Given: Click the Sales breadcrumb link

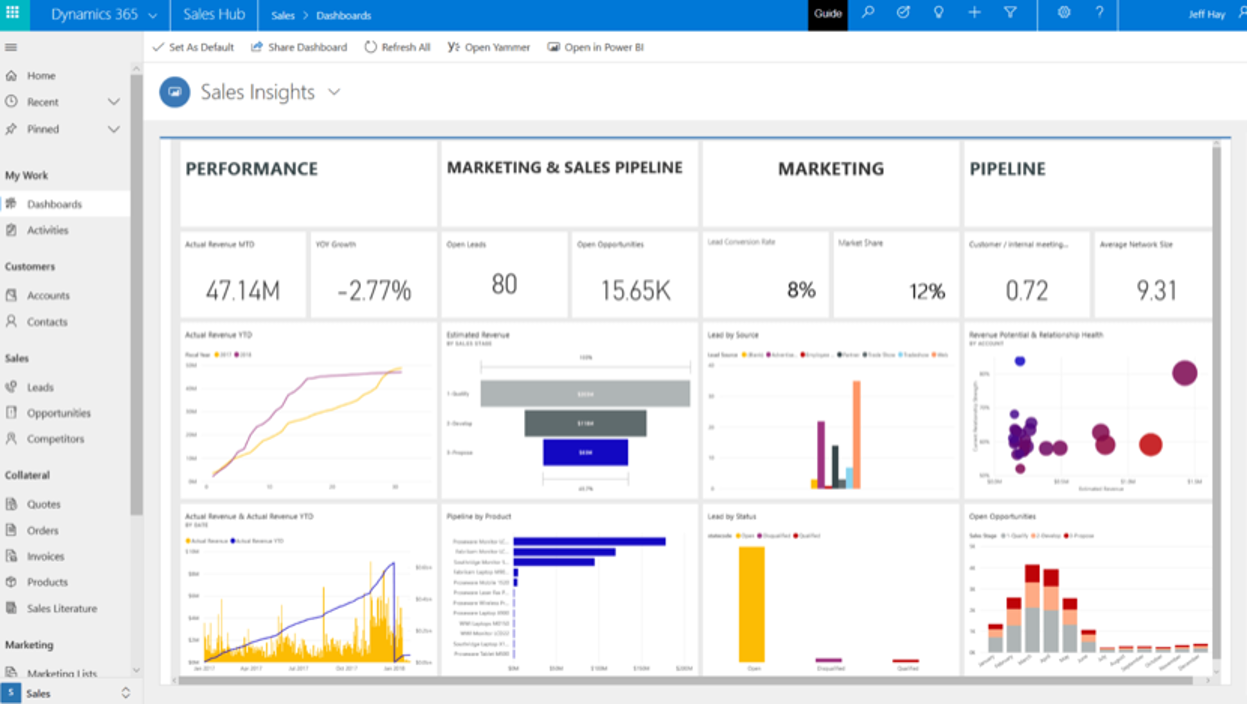Looking at the screenshot, I should pyautogui.click(x=283, y=16).
